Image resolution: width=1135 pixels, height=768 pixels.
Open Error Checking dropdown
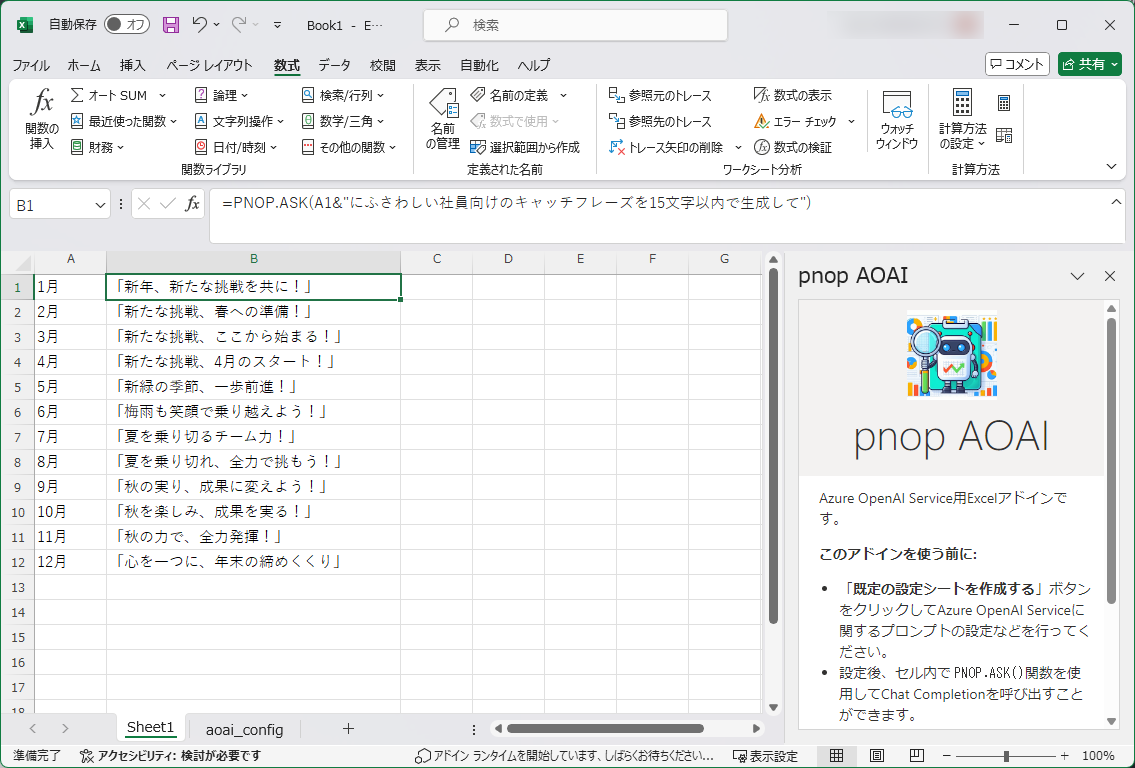pos(851,122)
